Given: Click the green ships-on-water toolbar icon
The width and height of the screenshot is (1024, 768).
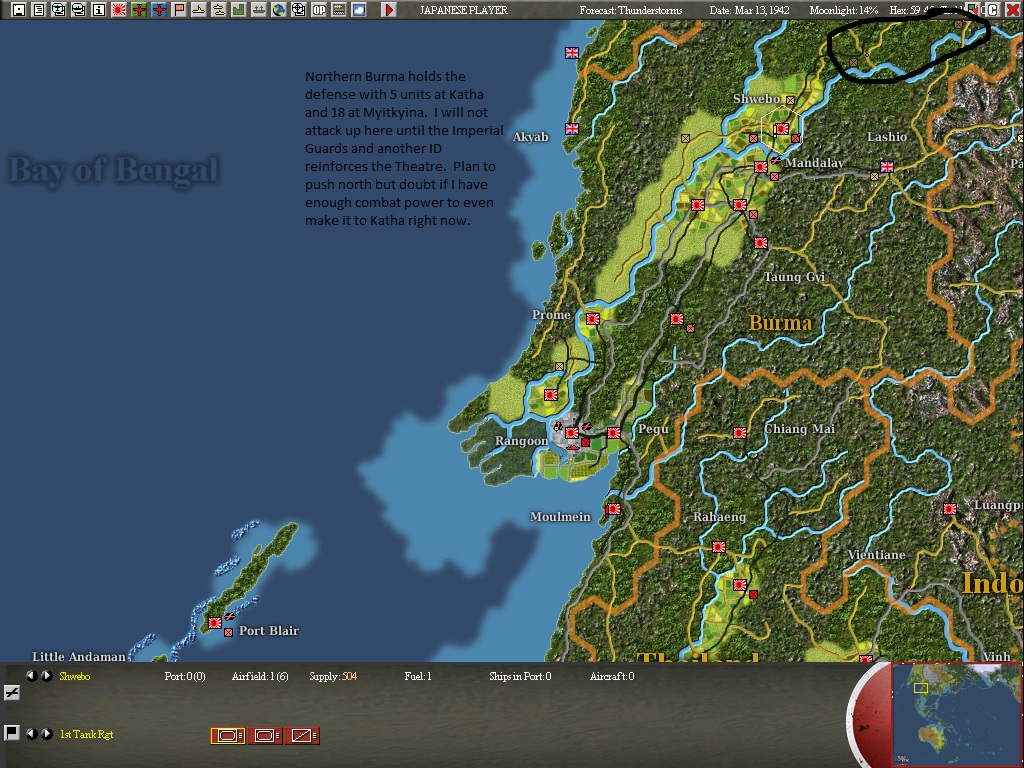Looking at the screenshot, I should tap(259, 10).
